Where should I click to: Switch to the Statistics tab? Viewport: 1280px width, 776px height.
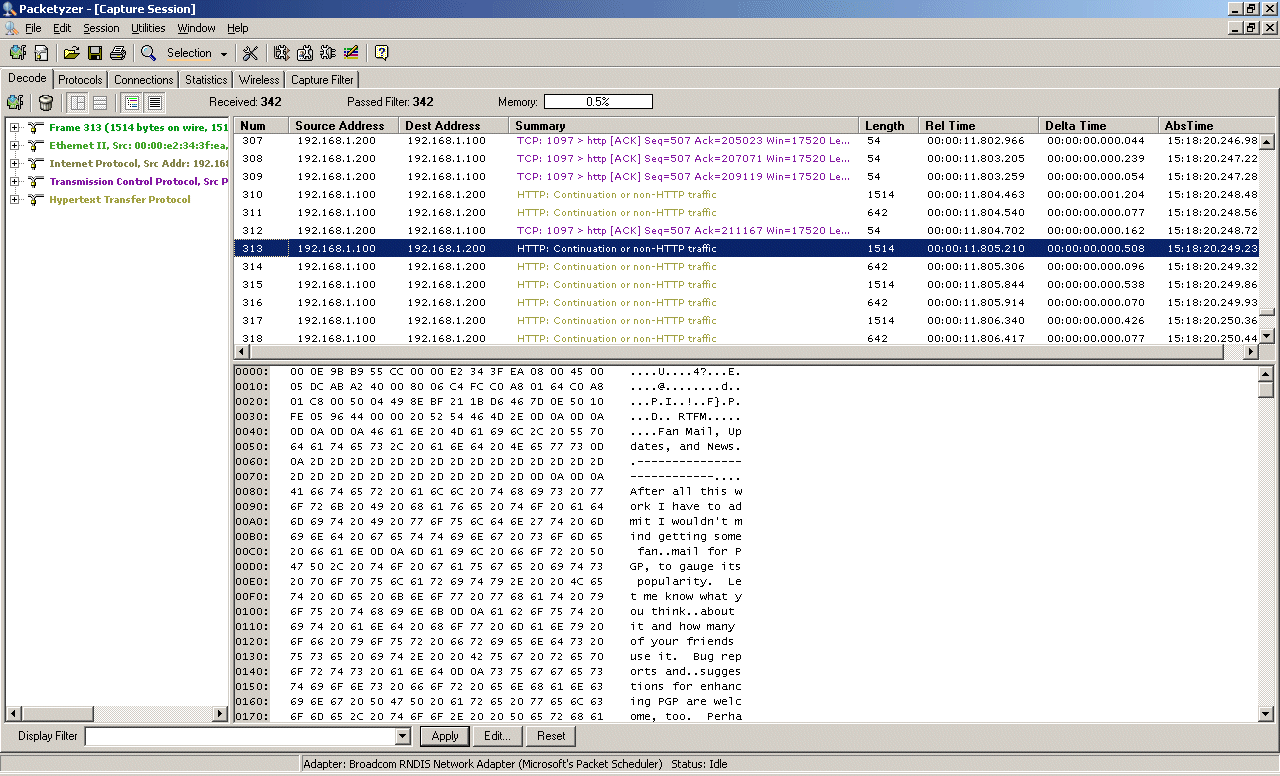pos(206,80)
